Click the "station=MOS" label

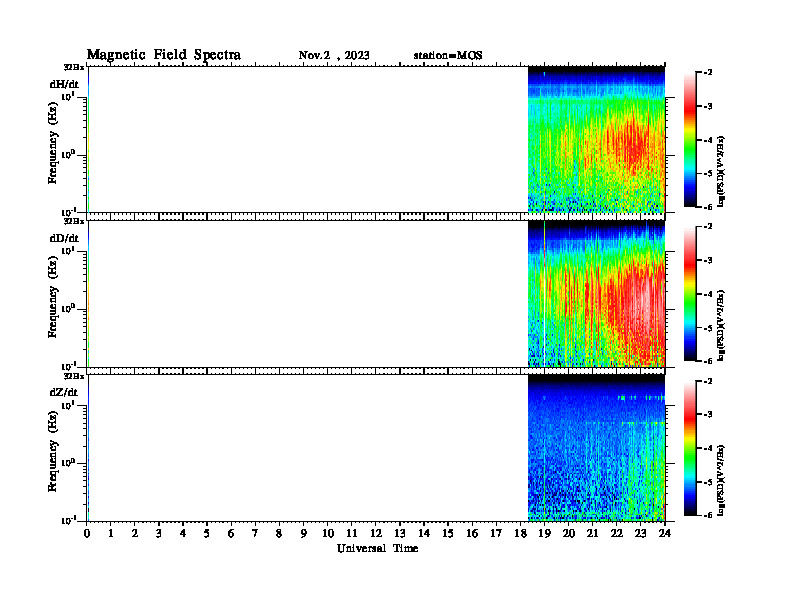(x=448, y=55)
